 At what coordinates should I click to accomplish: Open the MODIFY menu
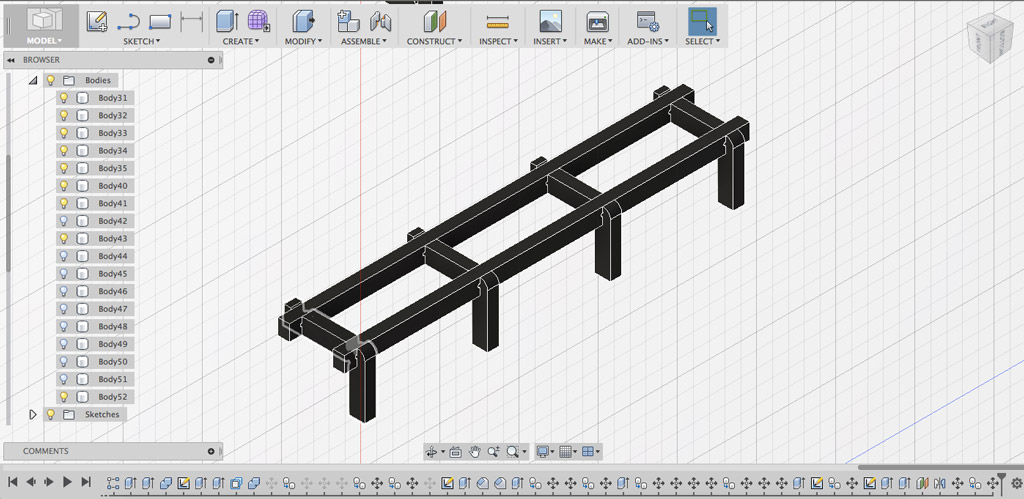[303, 41]
